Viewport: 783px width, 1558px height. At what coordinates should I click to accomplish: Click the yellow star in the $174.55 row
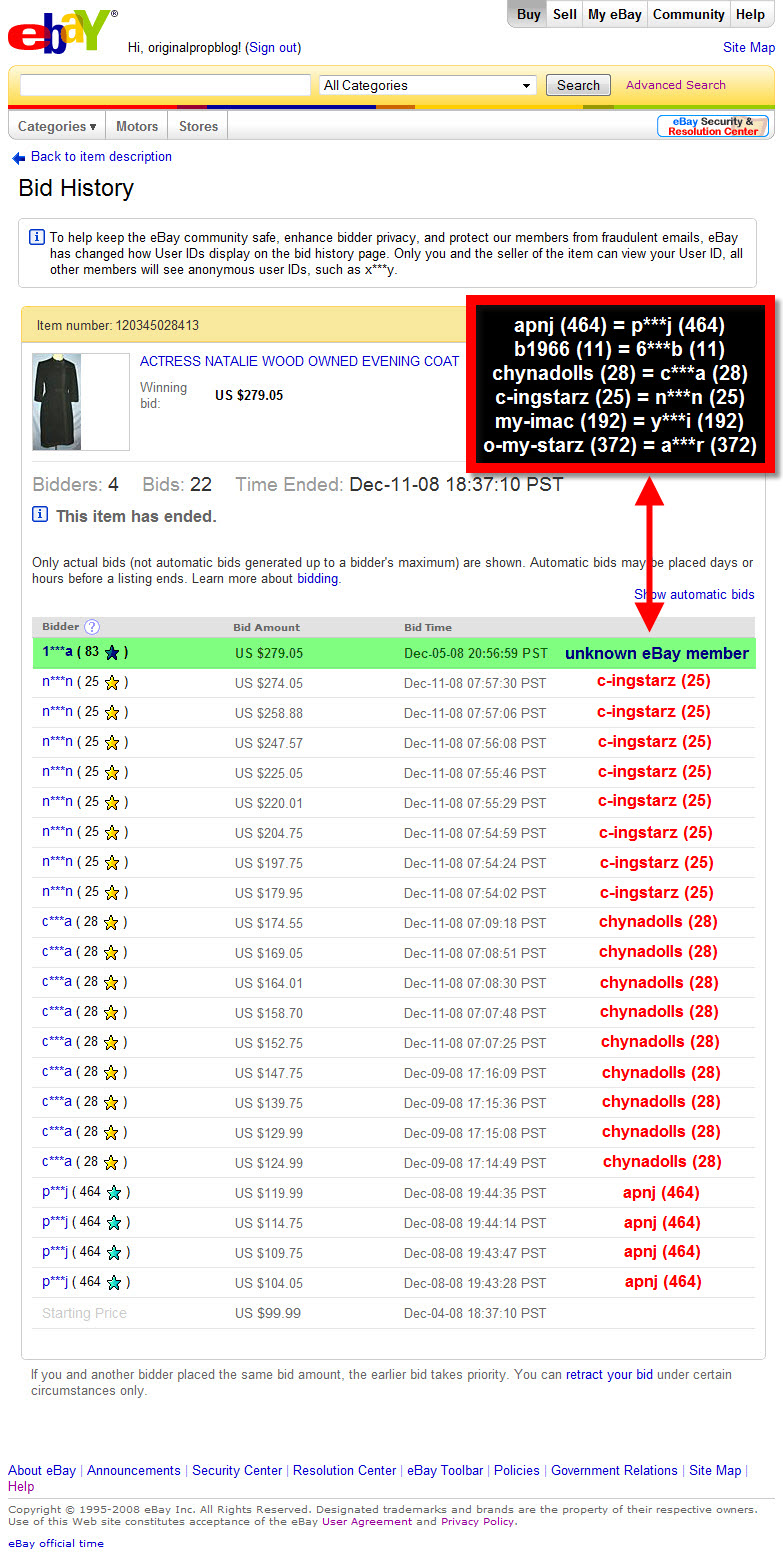point(112,923)
